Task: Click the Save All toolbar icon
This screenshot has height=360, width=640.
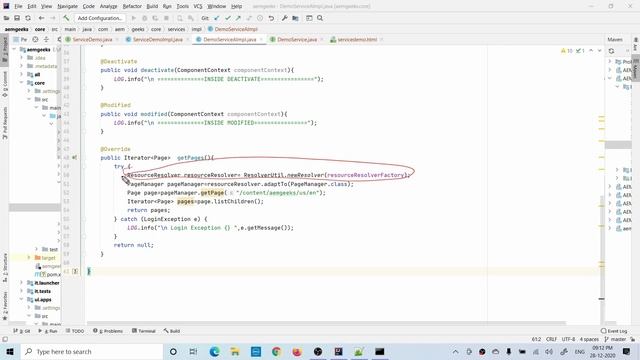Action: (x=17, y=18)
